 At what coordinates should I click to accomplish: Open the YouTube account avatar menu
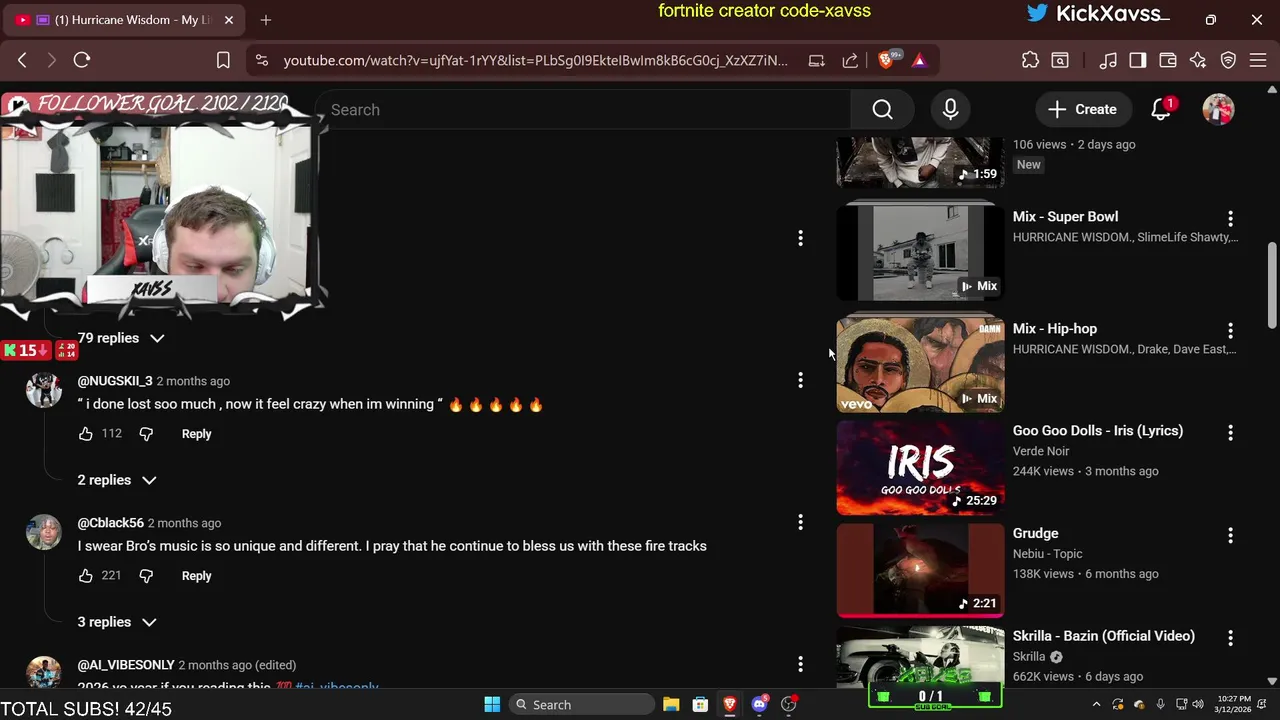1218,109
